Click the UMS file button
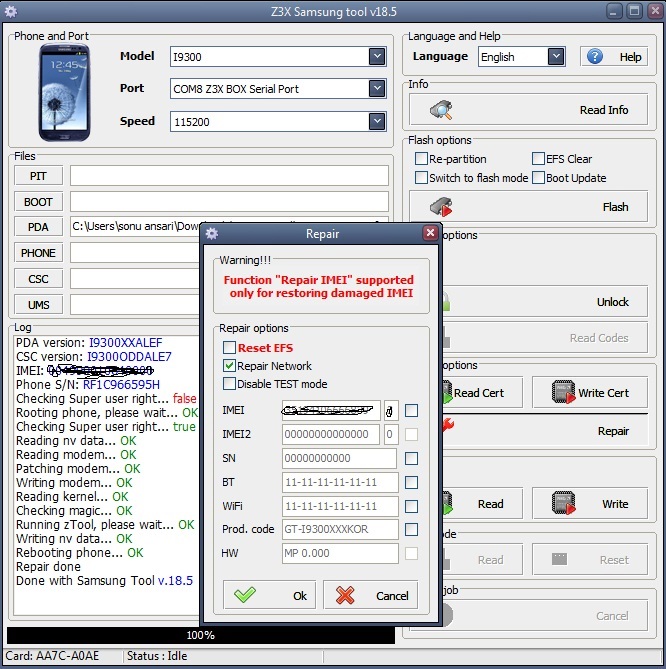This screenshot has width=666, height=669. 38,305
